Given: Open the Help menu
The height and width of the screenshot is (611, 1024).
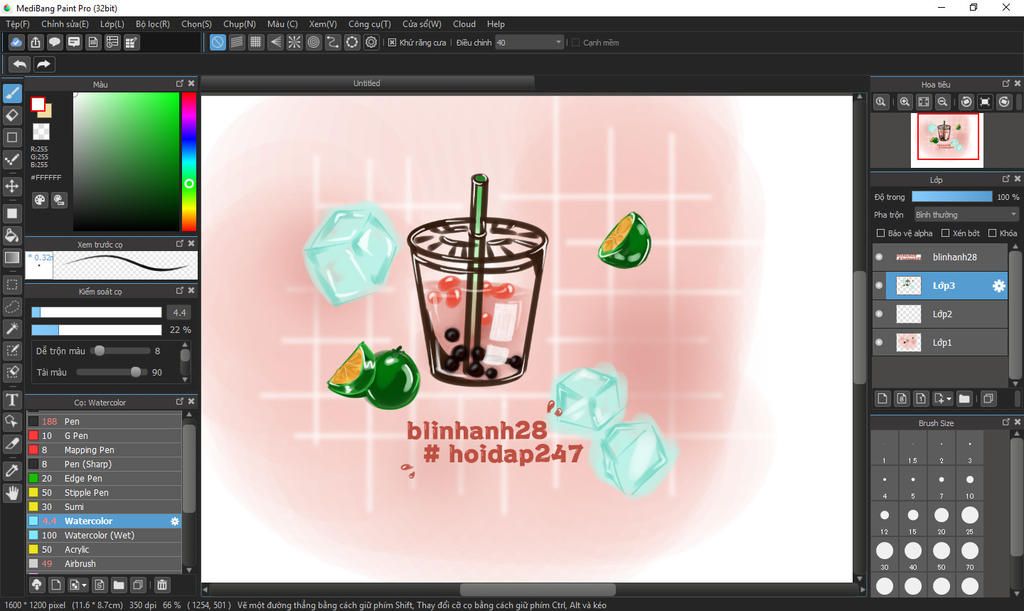Looking at the screenshot, I should [x=496, y=24].
